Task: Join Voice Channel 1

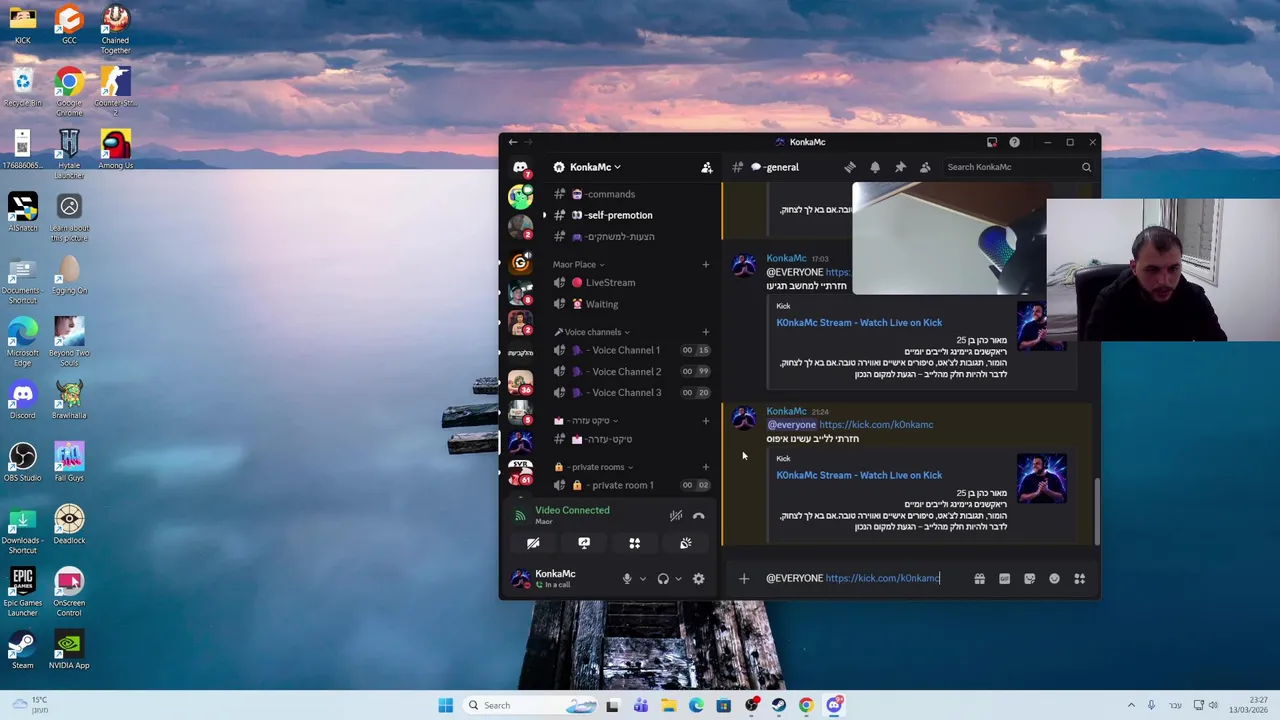Action: [x=632, y=350]
